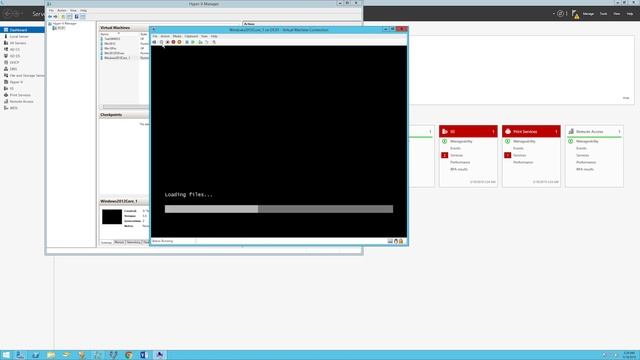Open the red Print Services tile header
This screenshot has height=360, width=640.
click(x=531, y=131)
